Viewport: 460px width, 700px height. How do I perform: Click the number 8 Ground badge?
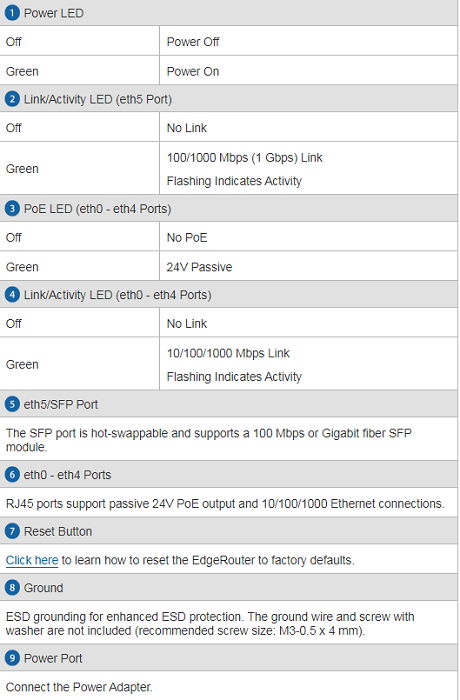click(12, 588)
